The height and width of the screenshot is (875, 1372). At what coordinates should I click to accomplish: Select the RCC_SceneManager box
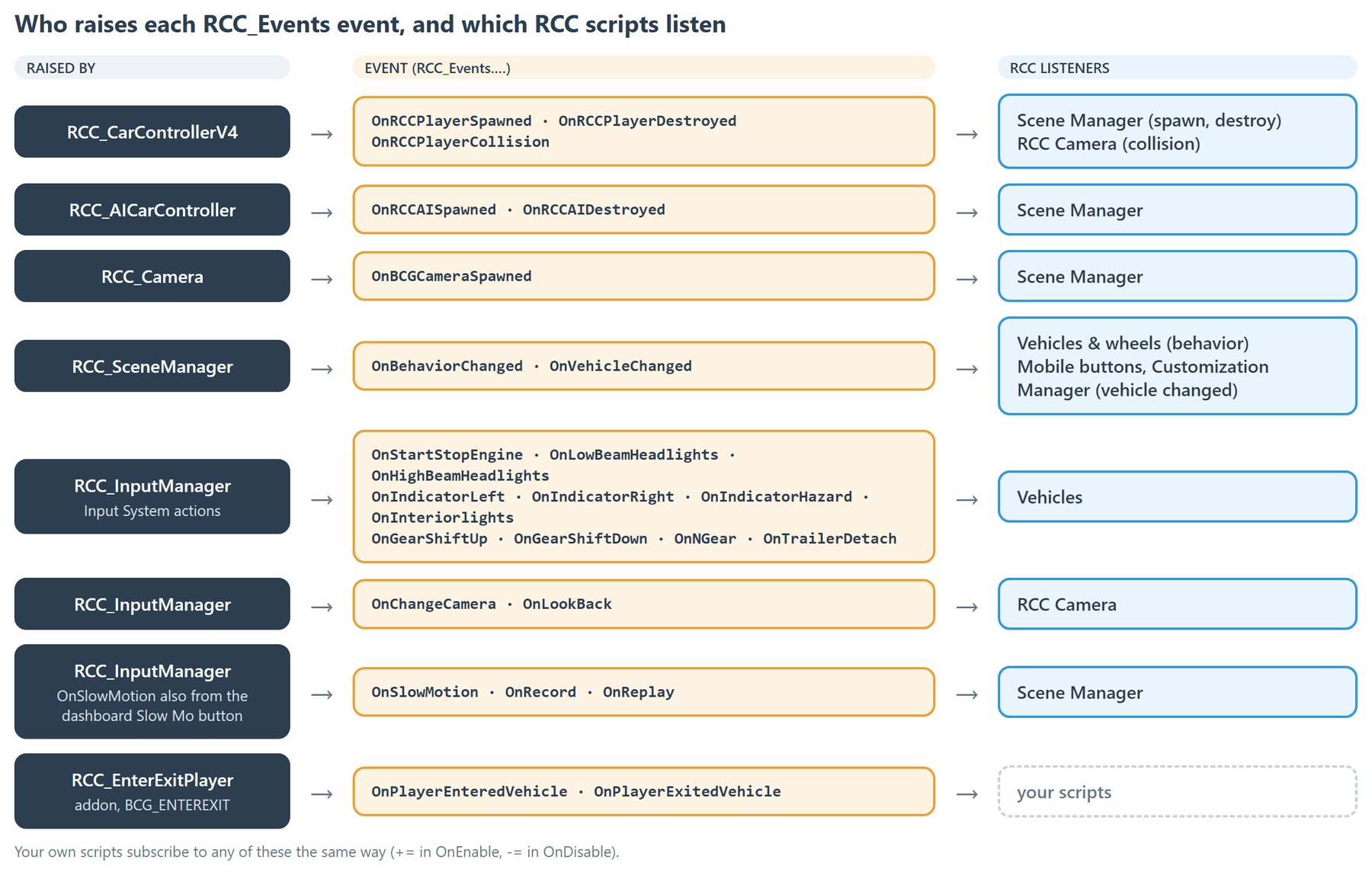pyautogui.click(x=152, y=366)
